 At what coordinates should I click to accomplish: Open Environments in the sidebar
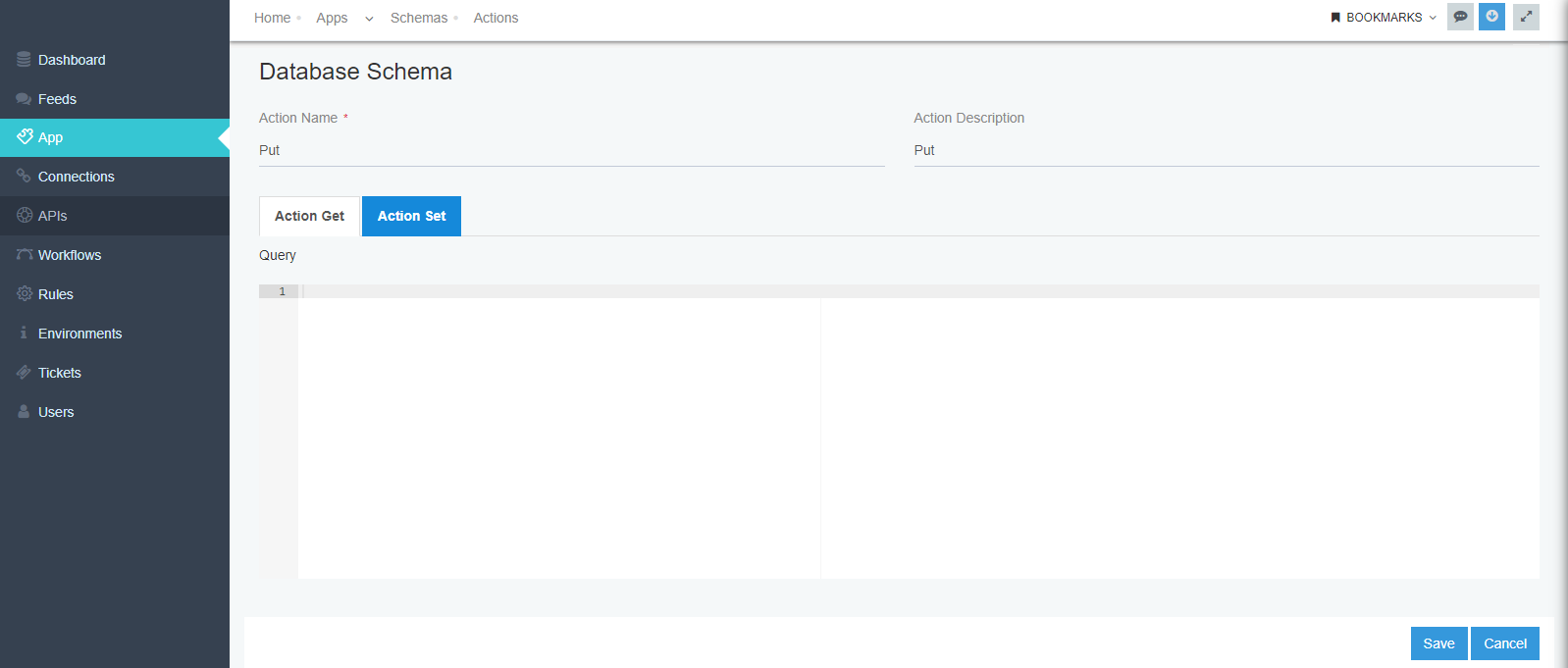(115, 334)
